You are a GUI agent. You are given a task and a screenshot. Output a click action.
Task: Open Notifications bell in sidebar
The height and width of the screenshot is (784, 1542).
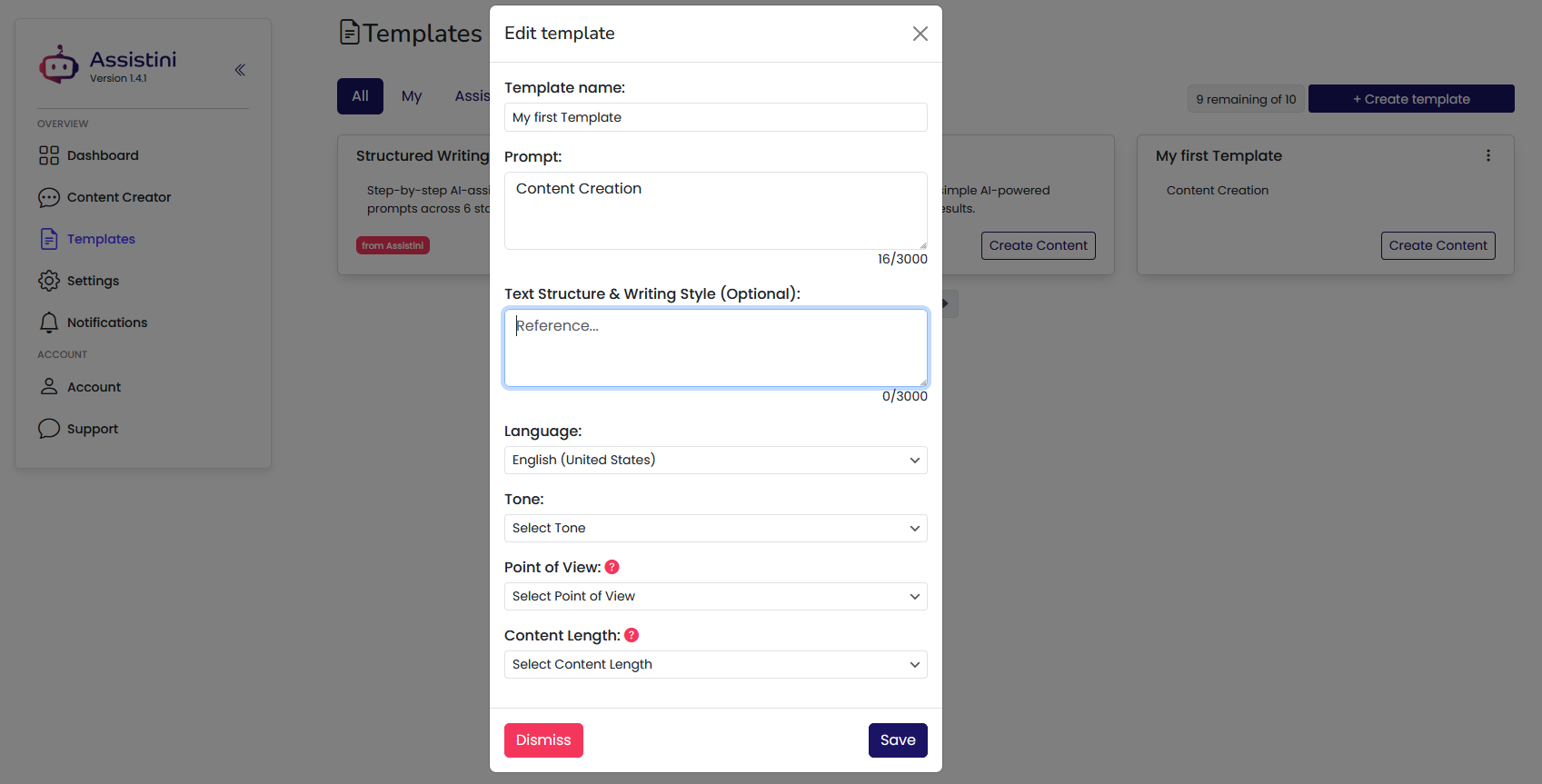pyautogui.click(x=49, y=323)
